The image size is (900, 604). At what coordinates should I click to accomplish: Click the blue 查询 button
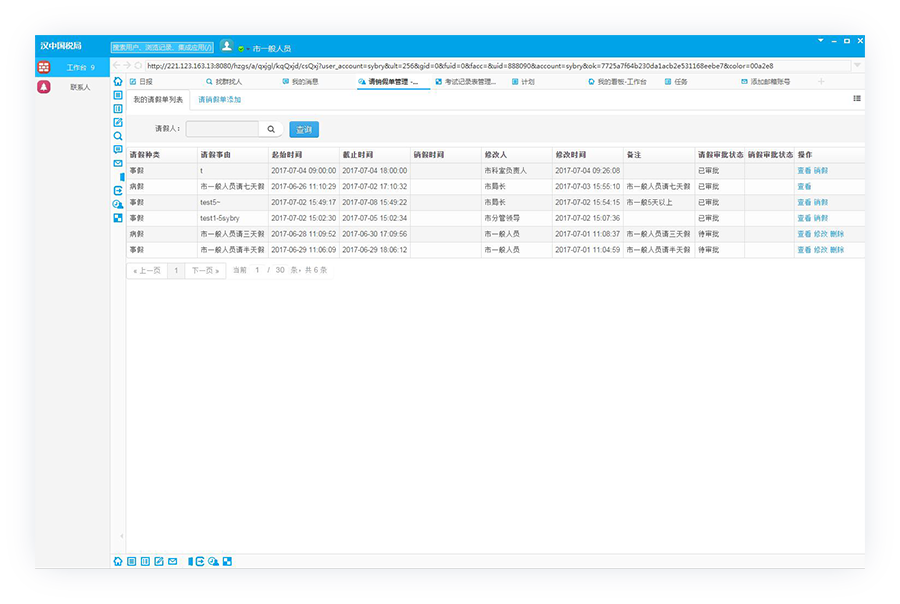[303, 129]
